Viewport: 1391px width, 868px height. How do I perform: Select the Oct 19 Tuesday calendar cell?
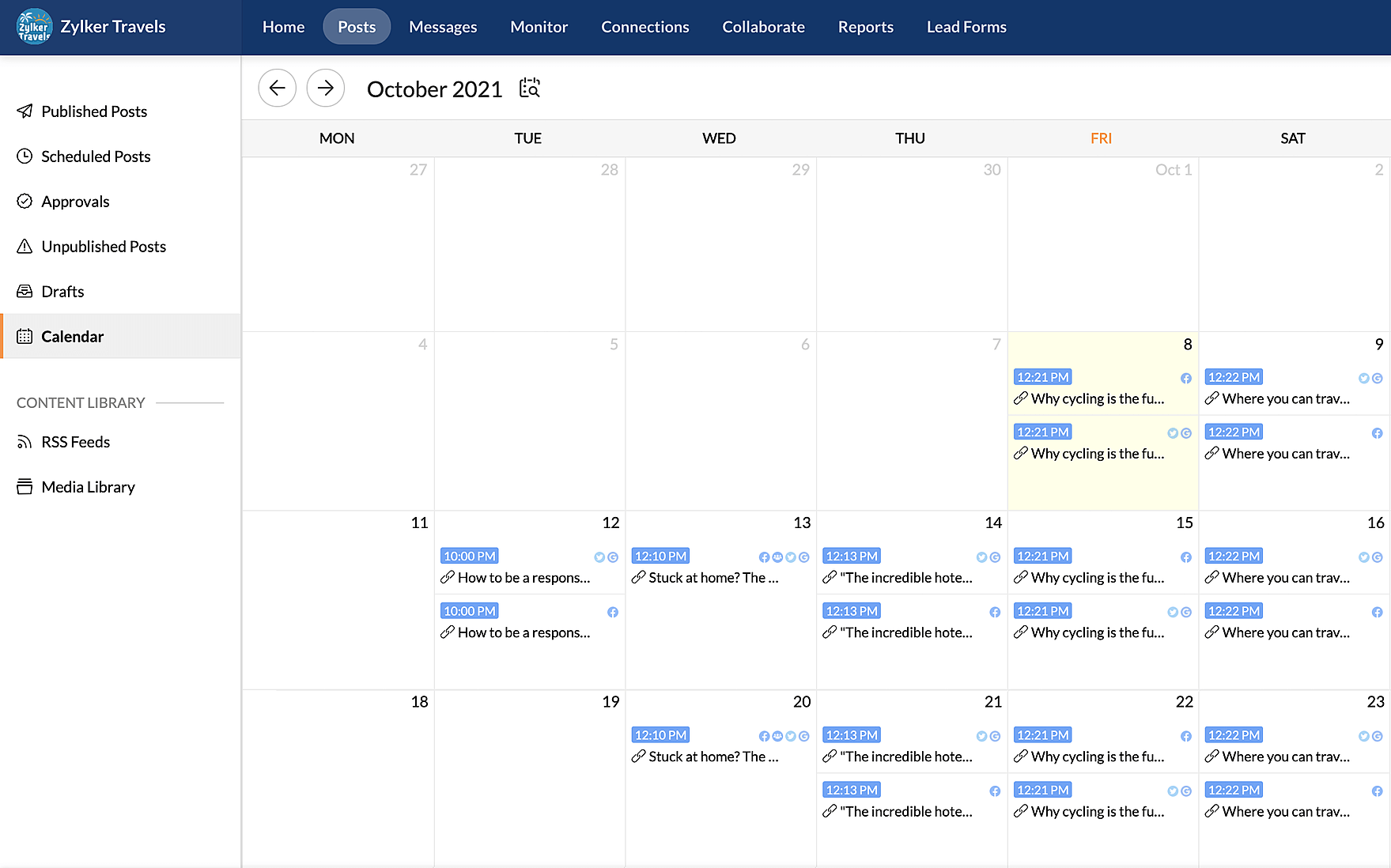click(x=530, y=779)
